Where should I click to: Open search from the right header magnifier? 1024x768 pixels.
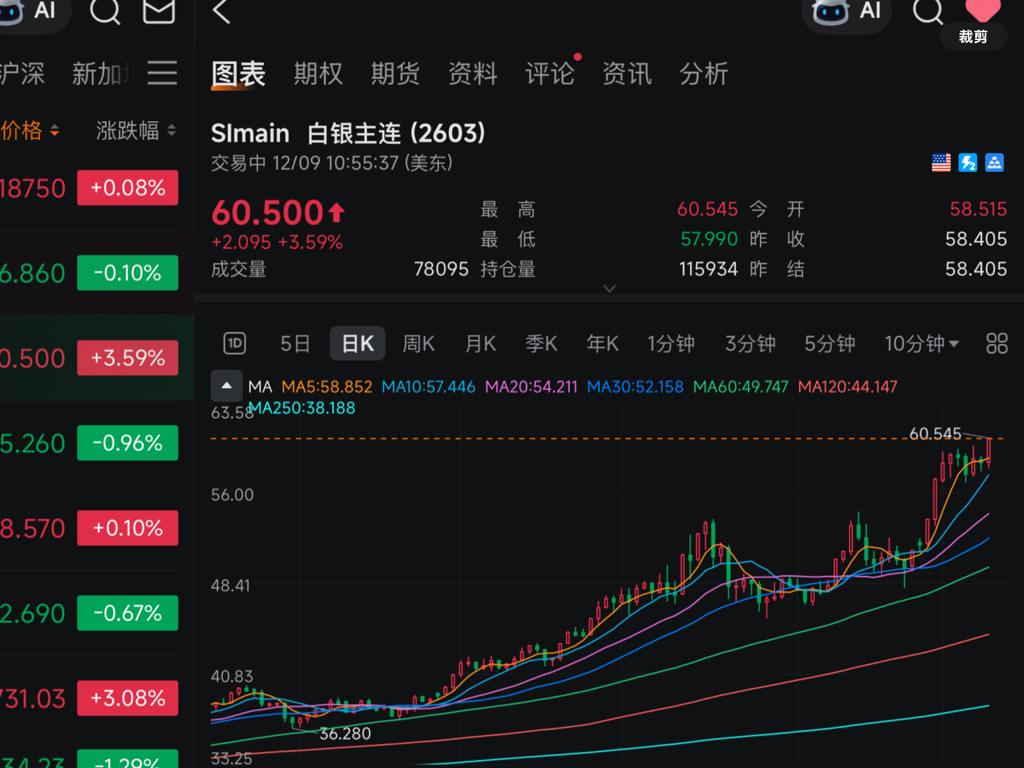click(x=928, y=11)
